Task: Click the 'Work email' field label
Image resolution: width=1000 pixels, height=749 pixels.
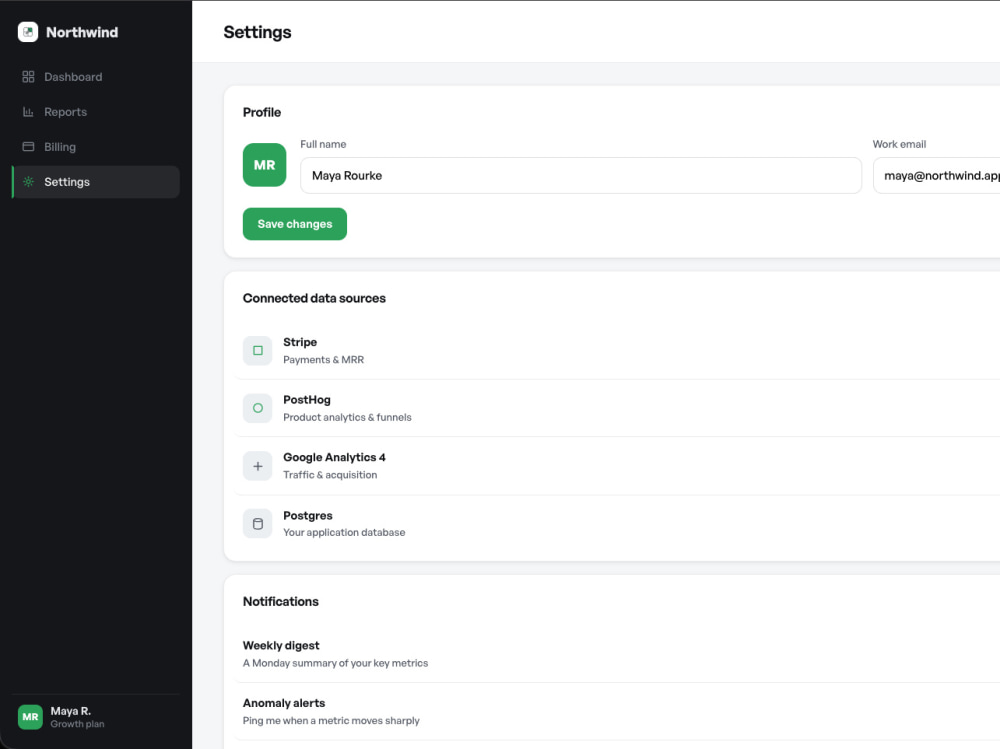Action: pyautogui.click(x=899, y=144)
